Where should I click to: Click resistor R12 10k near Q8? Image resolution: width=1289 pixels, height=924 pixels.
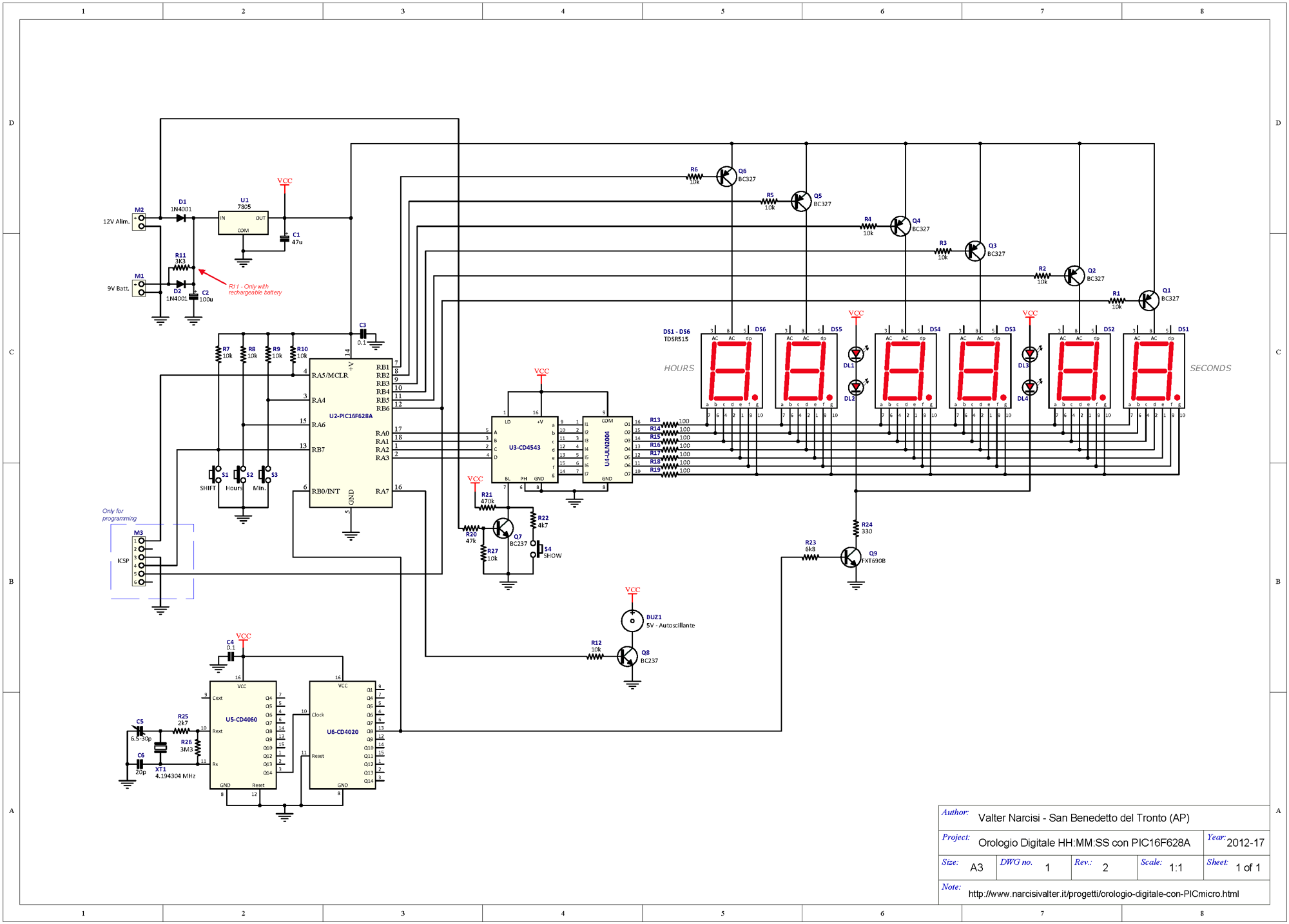point(596,657)
